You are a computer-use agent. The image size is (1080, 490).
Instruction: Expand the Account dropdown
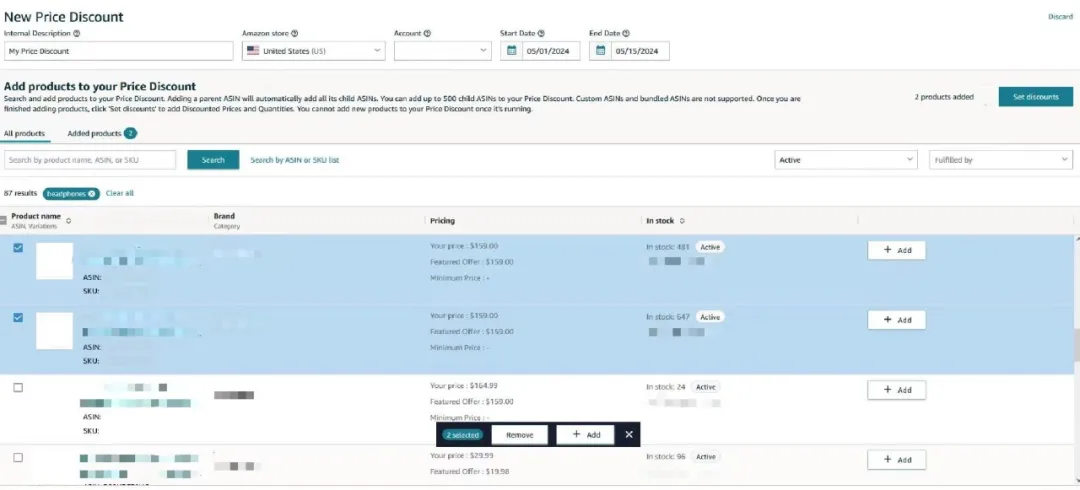(441, 51)
